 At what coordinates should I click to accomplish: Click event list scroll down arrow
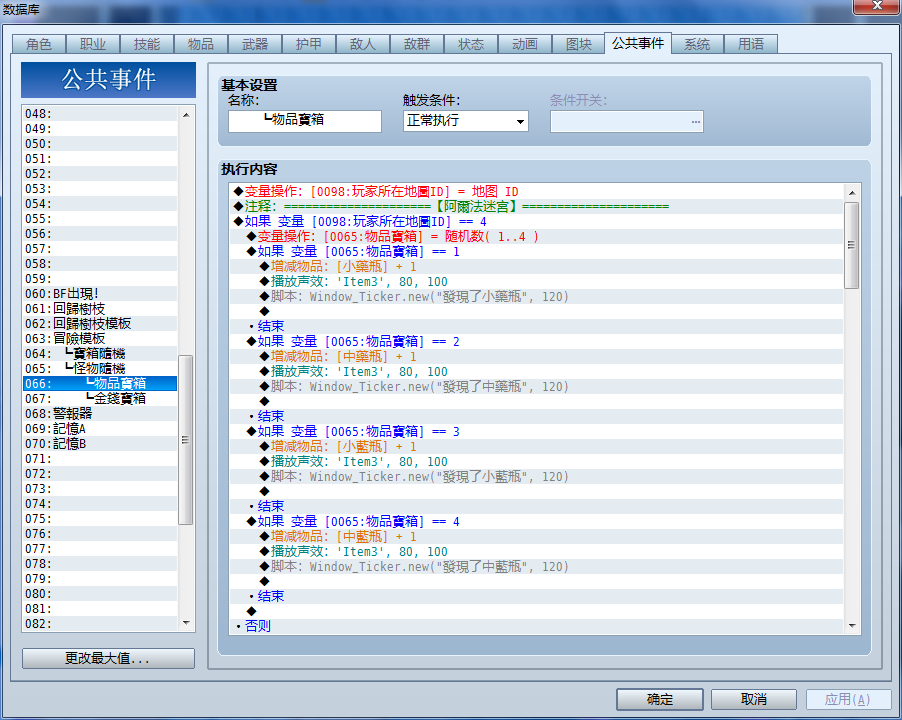(186, 623)
